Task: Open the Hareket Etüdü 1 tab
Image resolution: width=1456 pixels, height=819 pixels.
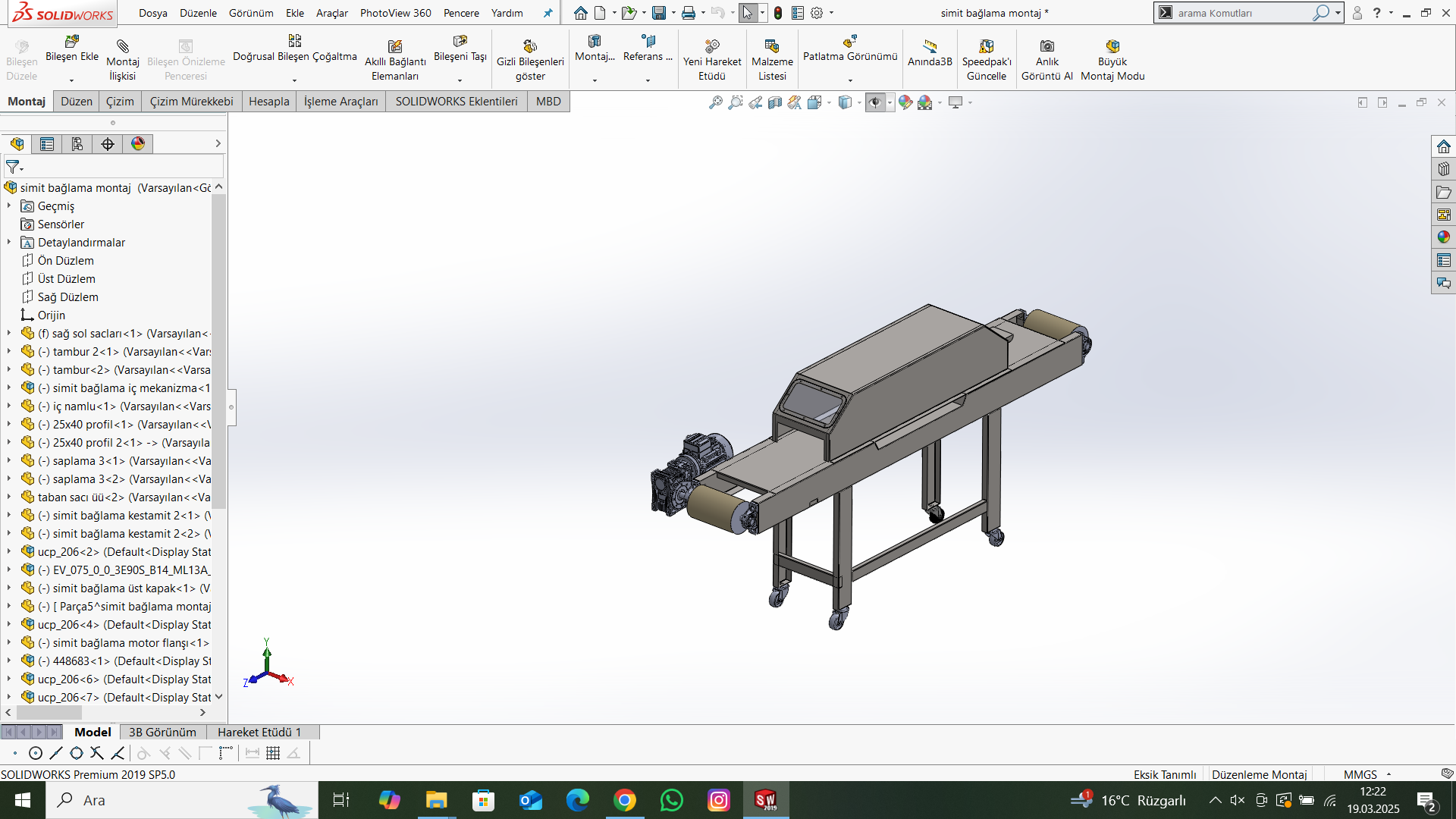Action: [x=259, y=732]
